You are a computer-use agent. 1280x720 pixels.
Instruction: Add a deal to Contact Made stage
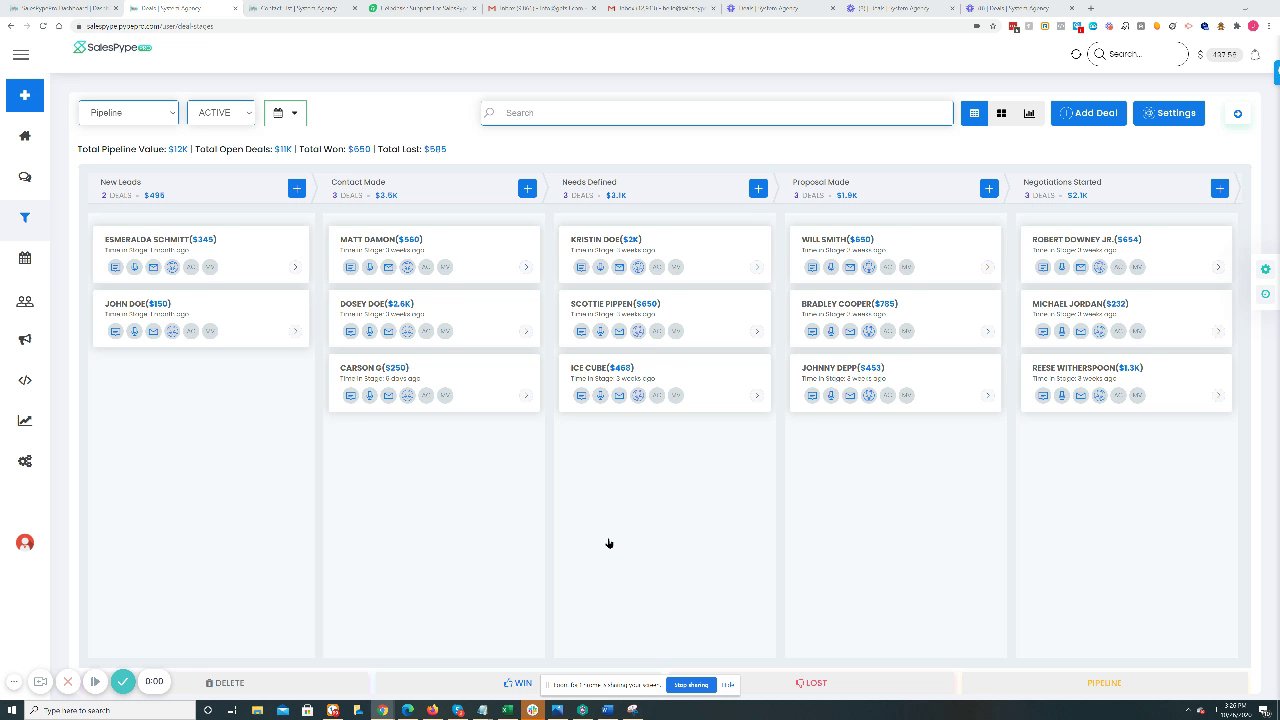[x=527, y=188]
